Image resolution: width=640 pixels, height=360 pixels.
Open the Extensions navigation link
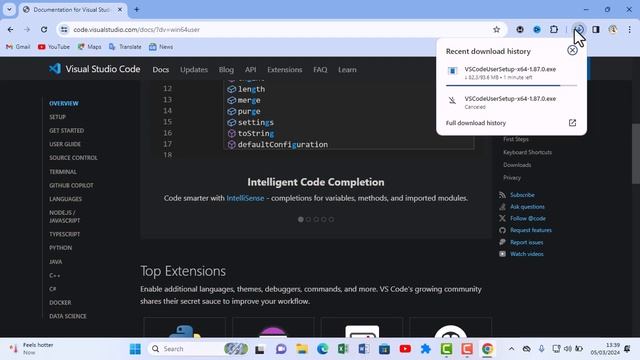(284, 70)
